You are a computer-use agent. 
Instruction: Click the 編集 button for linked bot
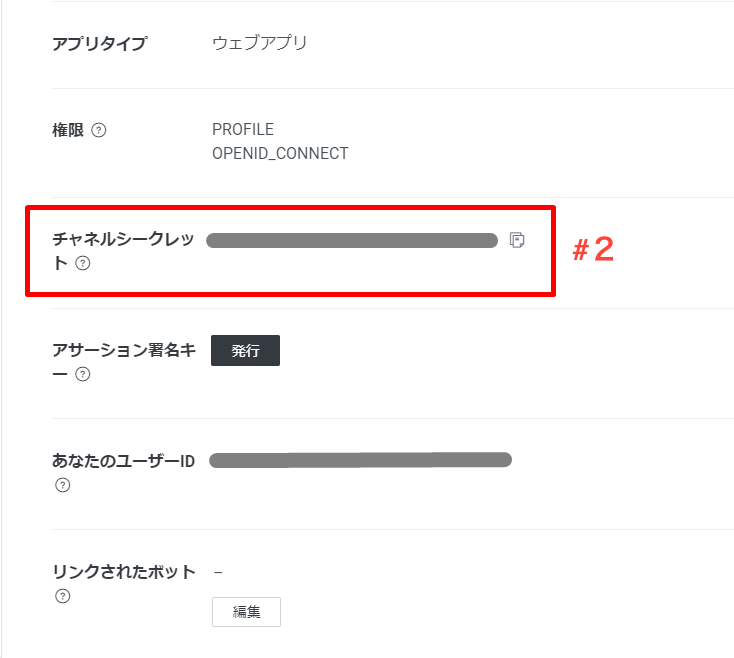(246, 612)
